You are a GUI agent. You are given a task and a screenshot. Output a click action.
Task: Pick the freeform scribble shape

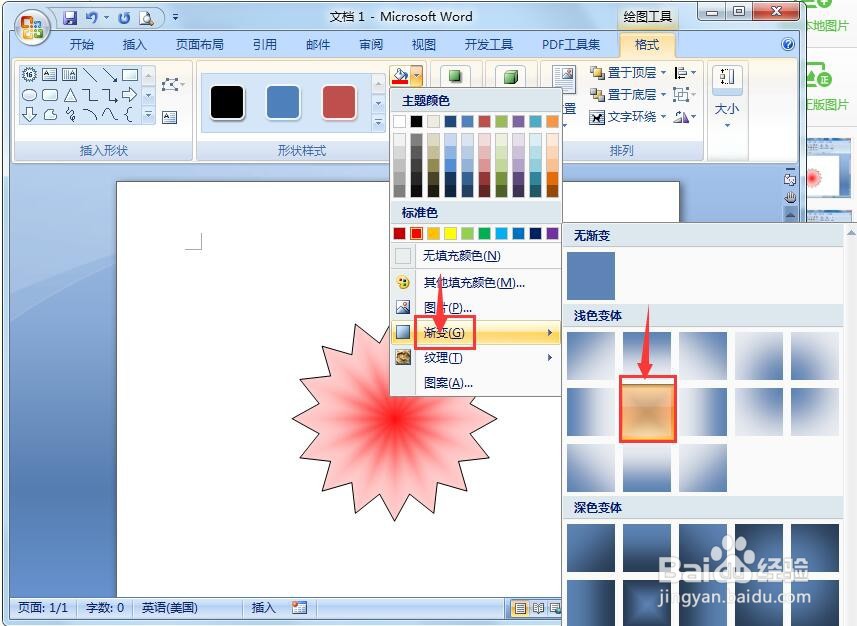pos(70,115)
